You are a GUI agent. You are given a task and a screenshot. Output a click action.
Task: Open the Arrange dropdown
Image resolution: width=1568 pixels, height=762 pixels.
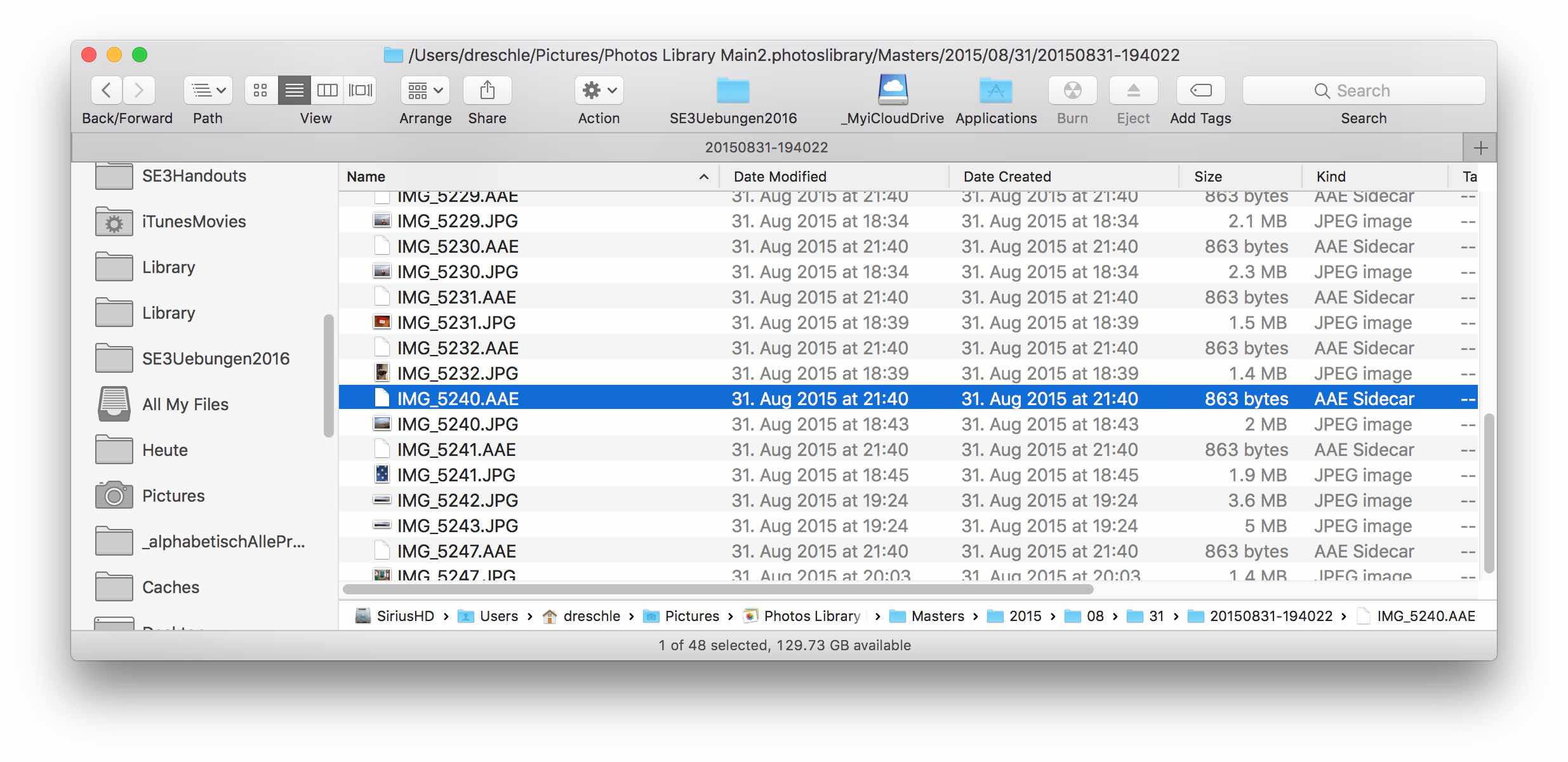(x=425, y=90)
